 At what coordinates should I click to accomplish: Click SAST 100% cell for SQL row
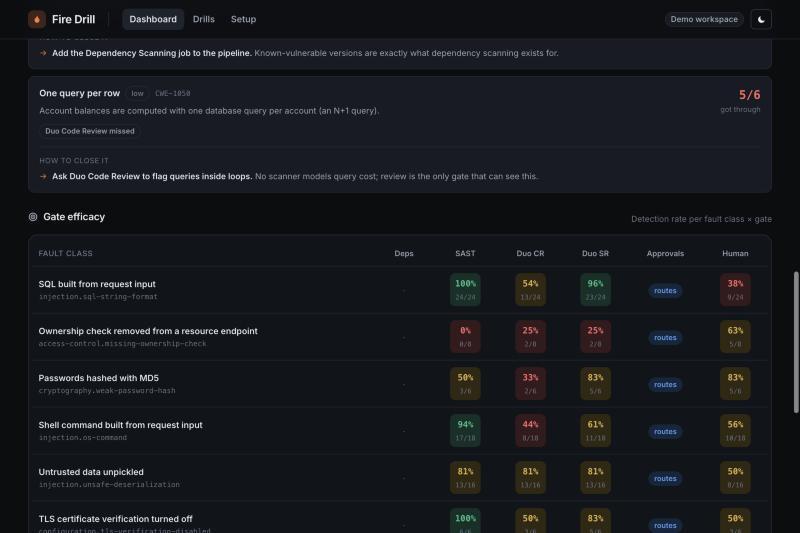tap(465, 290)
